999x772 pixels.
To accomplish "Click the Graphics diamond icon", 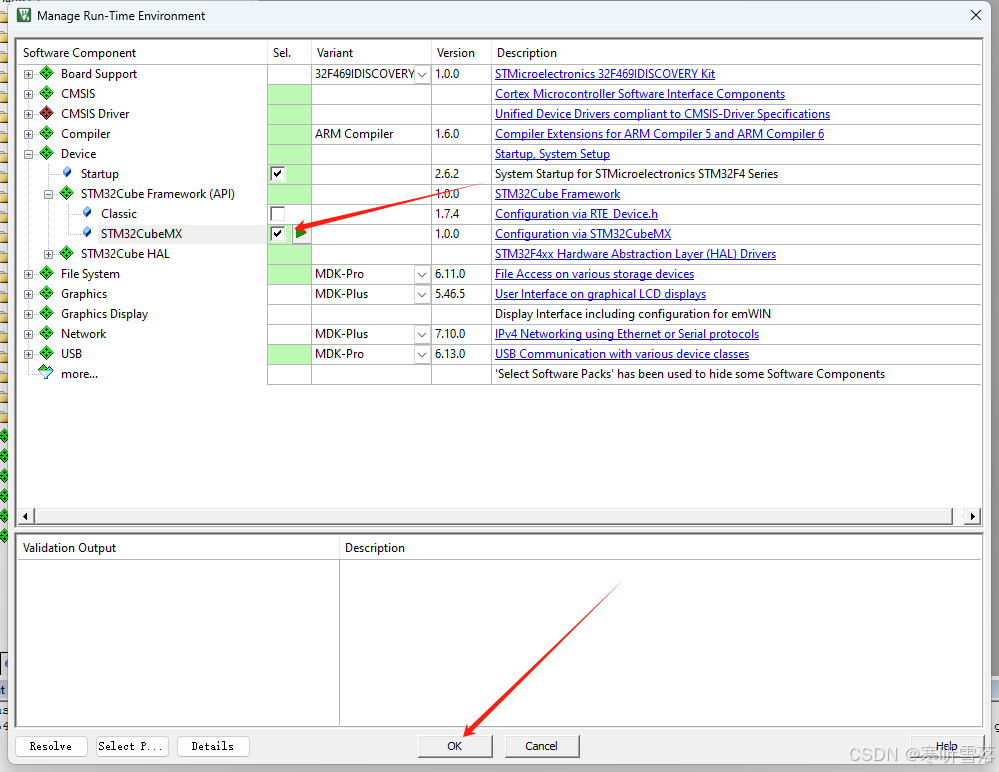I will 47,293.
